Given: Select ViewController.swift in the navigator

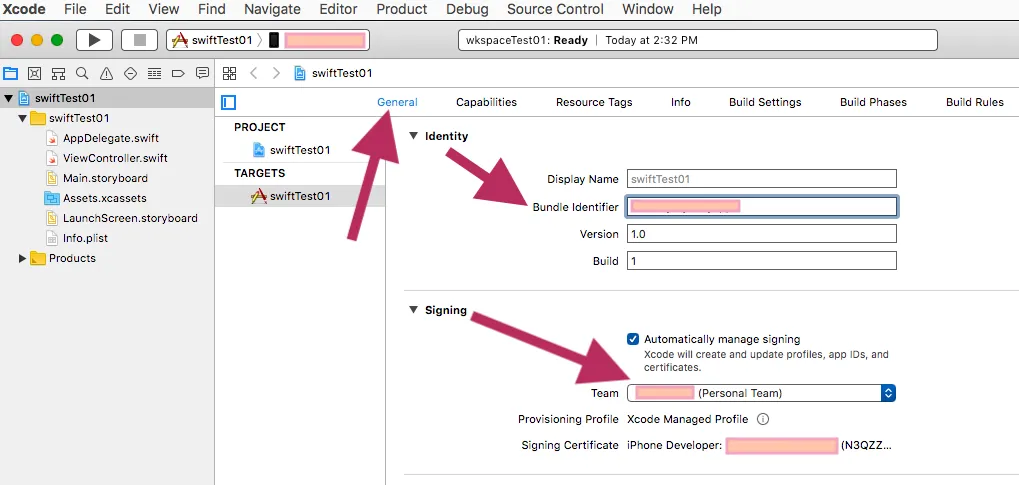Looking at the screenshot, I should [107, 158].
